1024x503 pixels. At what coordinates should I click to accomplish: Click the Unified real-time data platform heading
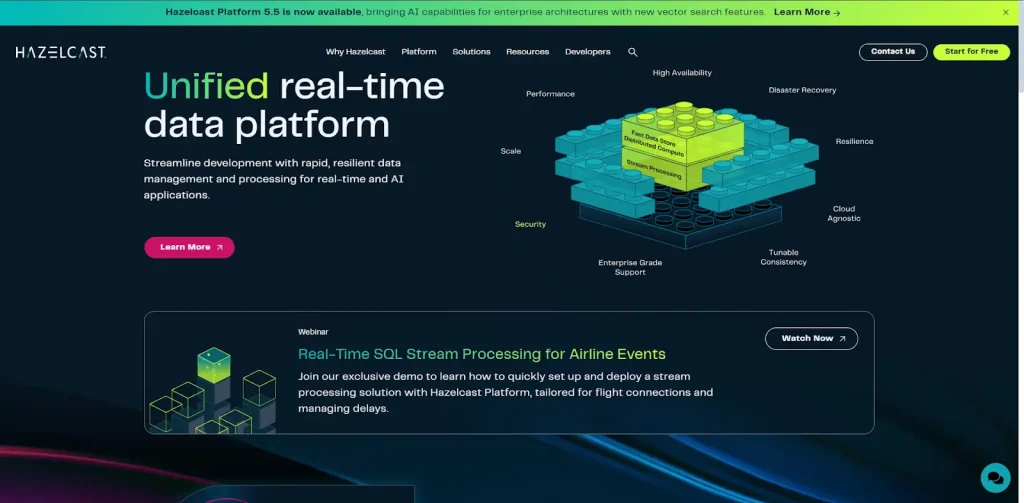[x=294, y=105]
